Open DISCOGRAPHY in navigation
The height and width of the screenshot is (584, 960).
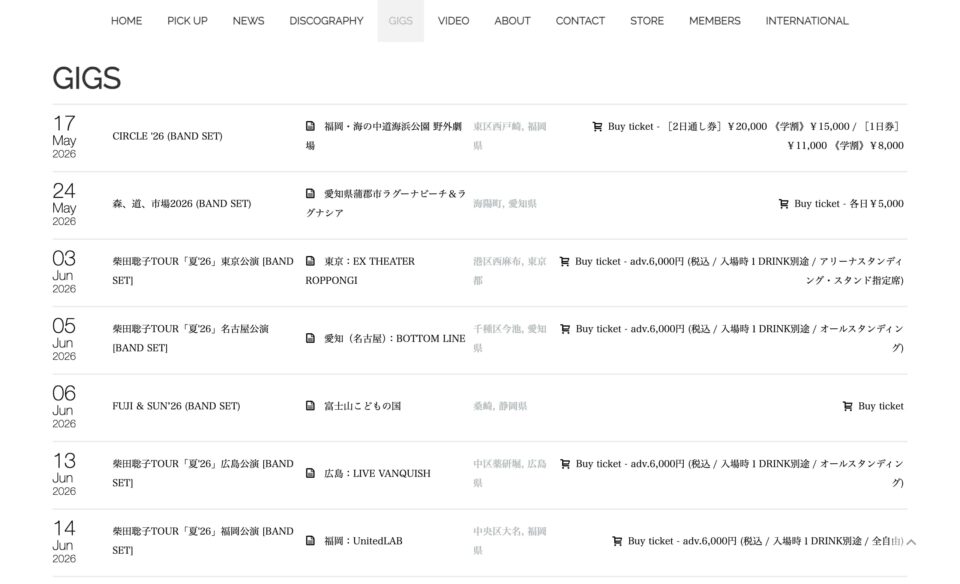[326, 21]
